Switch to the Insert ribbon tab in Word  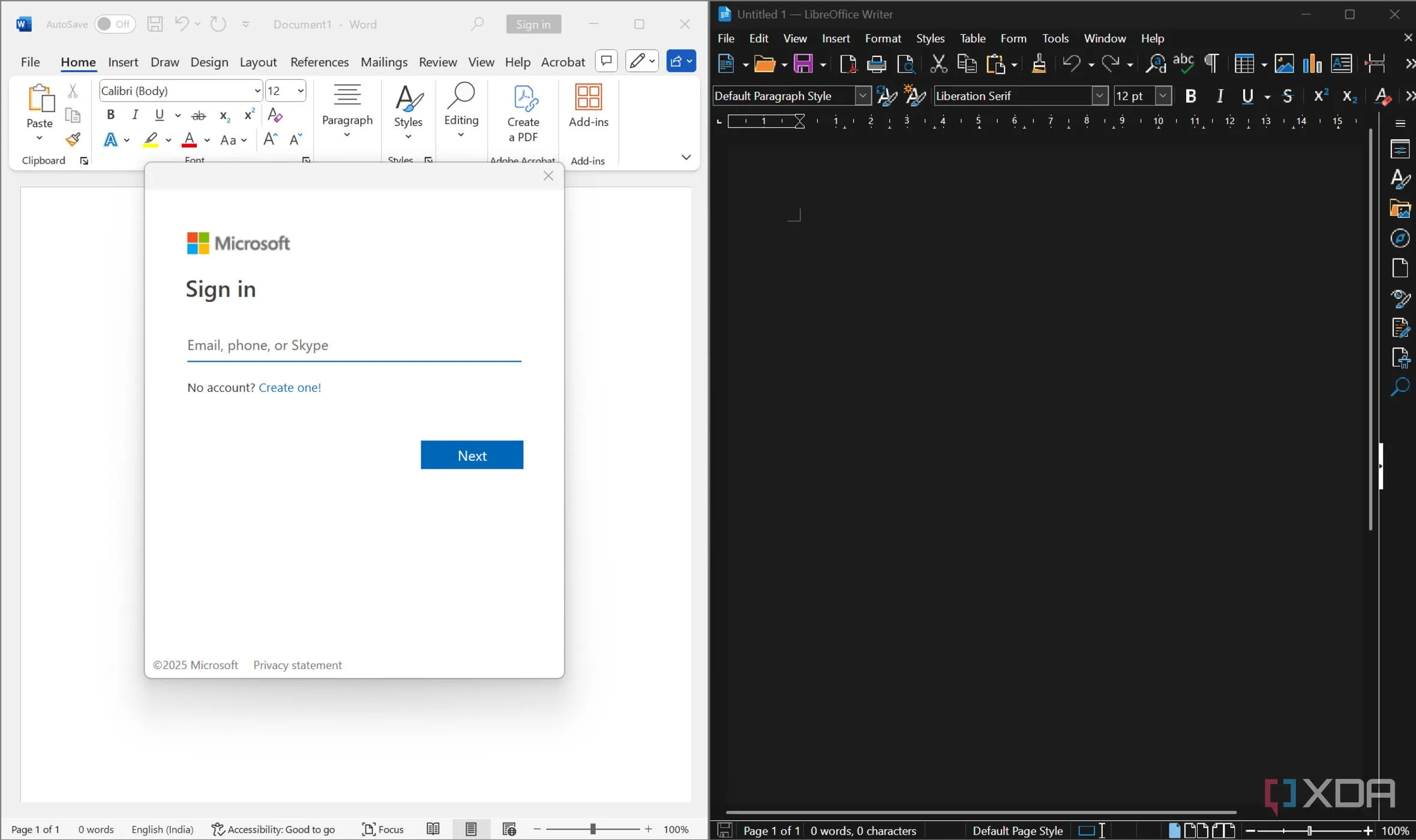coord(124,62)
